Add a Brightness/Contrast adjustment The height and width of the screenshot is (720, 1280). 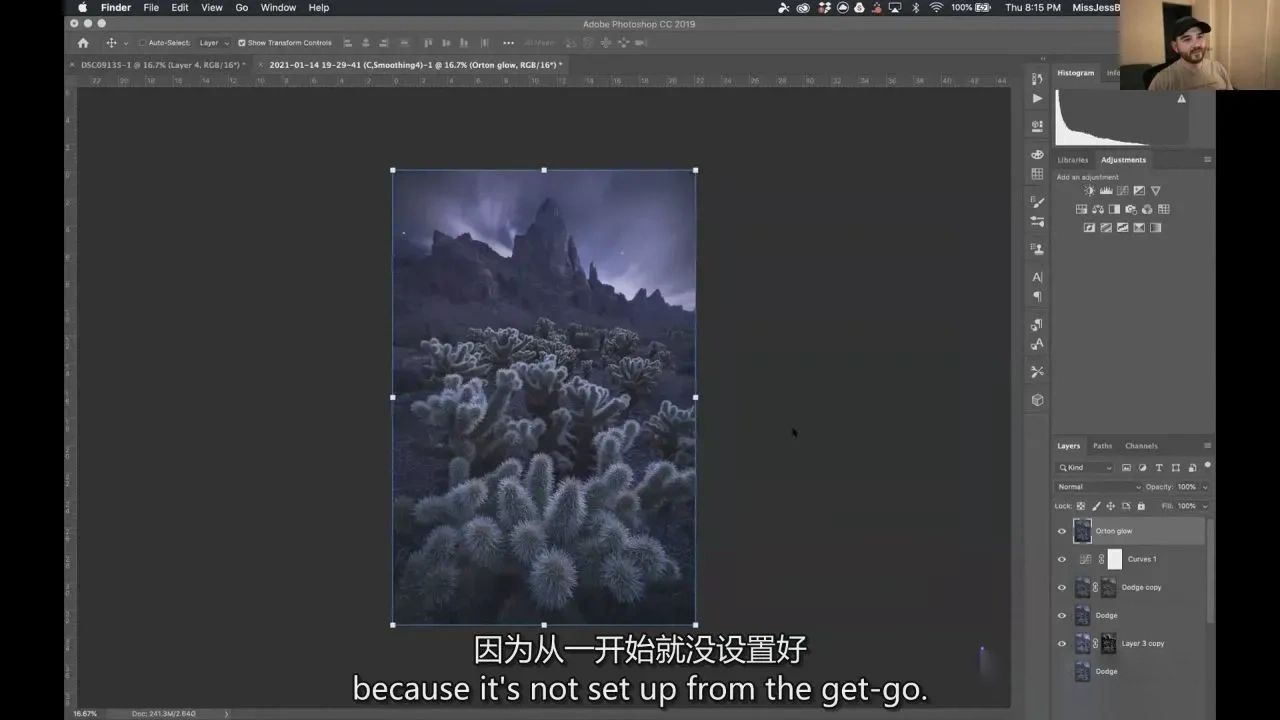click(1089, 191)
